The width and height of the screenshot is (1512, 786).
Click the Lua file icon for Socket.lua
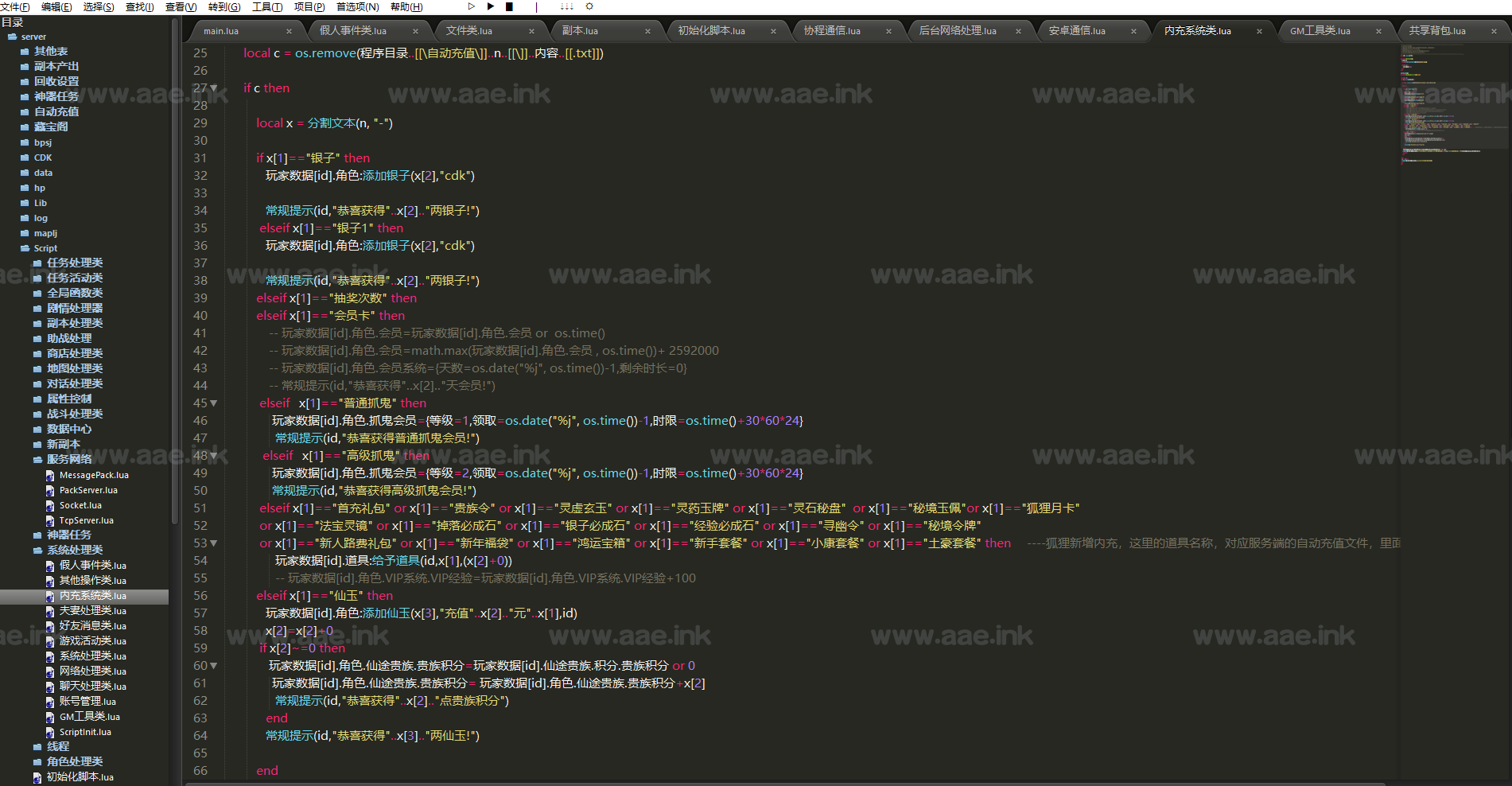pos(50,505)
